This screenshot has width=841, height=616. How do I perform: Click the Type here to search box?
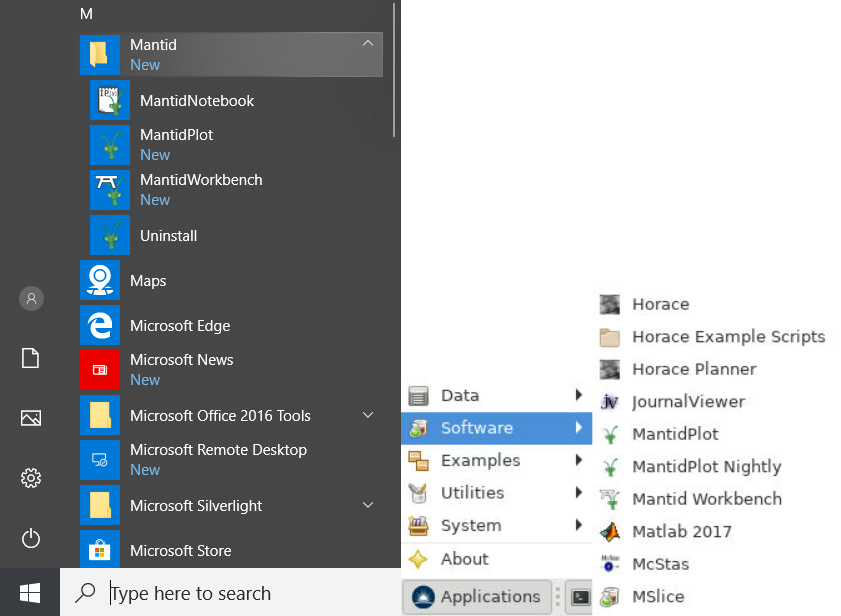pyautogui.click(x=230, y=593)
